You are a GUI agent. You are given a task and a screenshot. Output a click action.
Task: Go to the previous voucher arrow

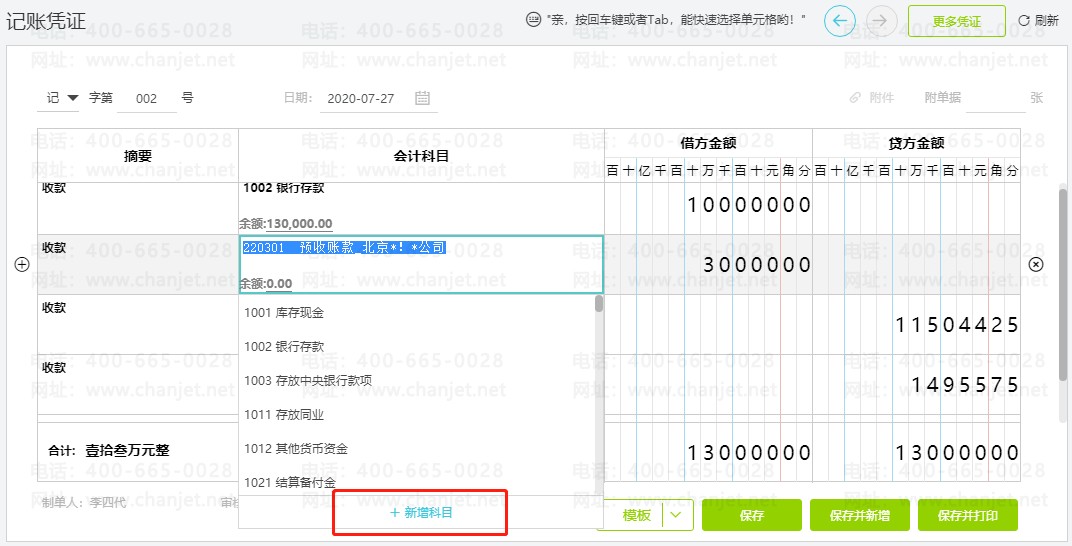pos(840,21)
